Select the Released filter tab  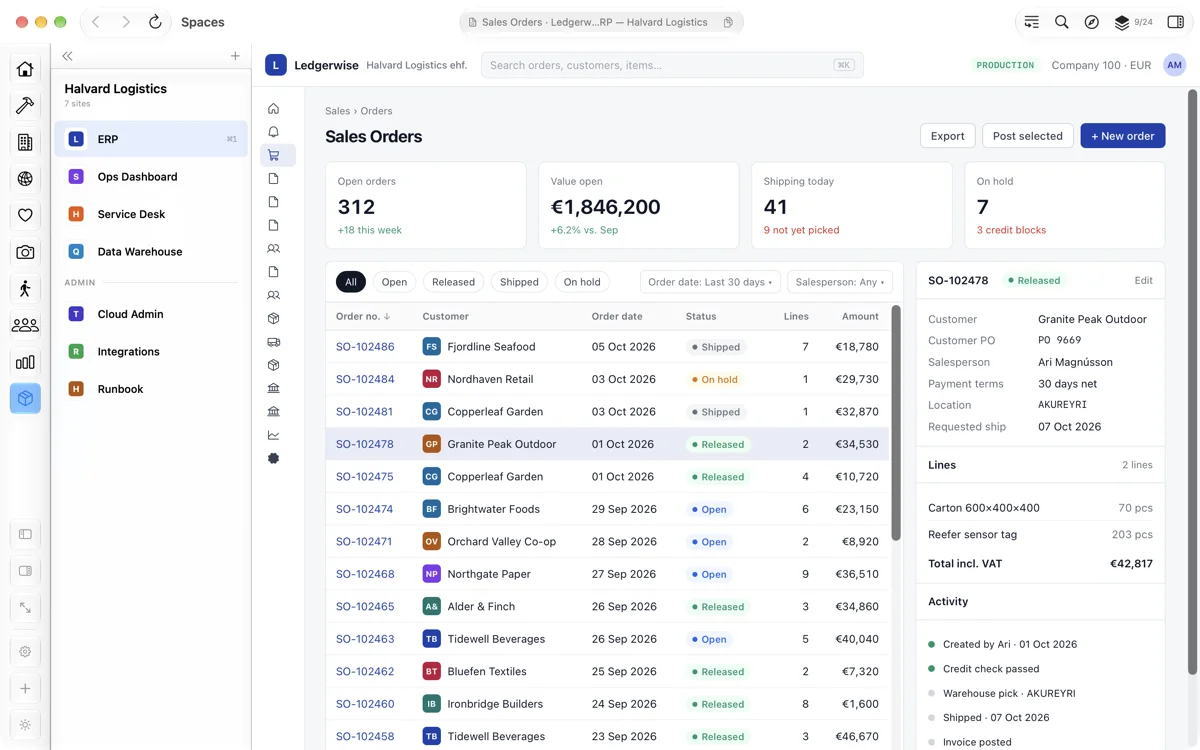[x=453, y=282]
